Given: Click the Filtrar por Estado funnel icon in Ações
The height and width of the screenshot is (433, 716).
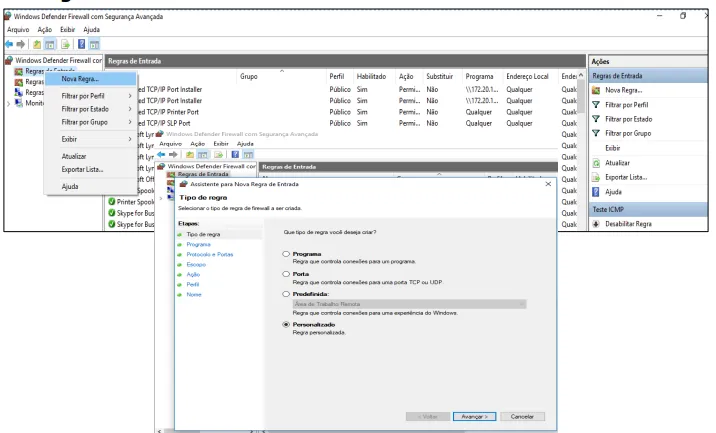Looking at the screenshot, I should pos(596,119).
